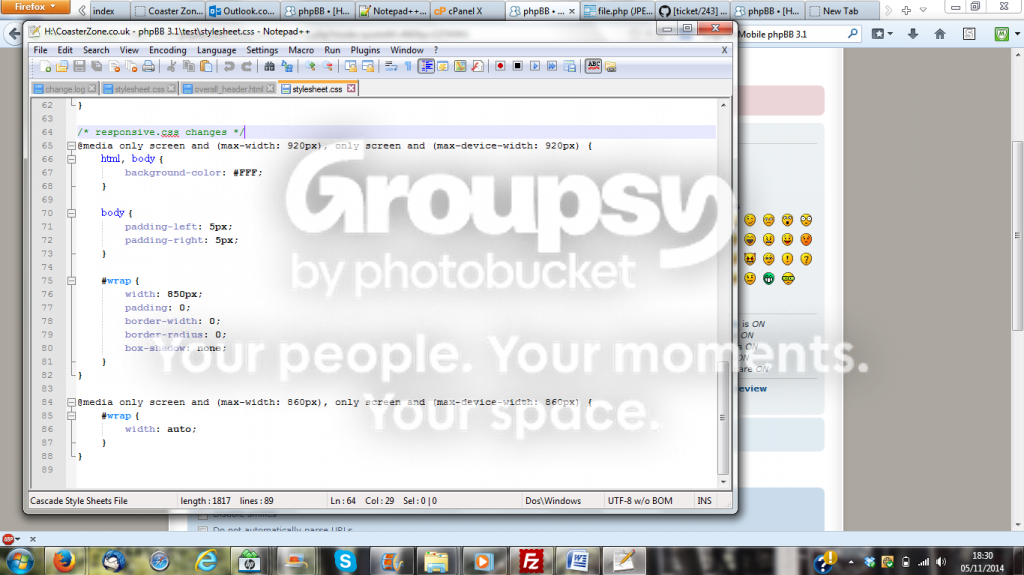The height and width of the screenshot is (575, 1024).
Task: Switch to the overall_header.html tab
Action: tap(228, 89)
